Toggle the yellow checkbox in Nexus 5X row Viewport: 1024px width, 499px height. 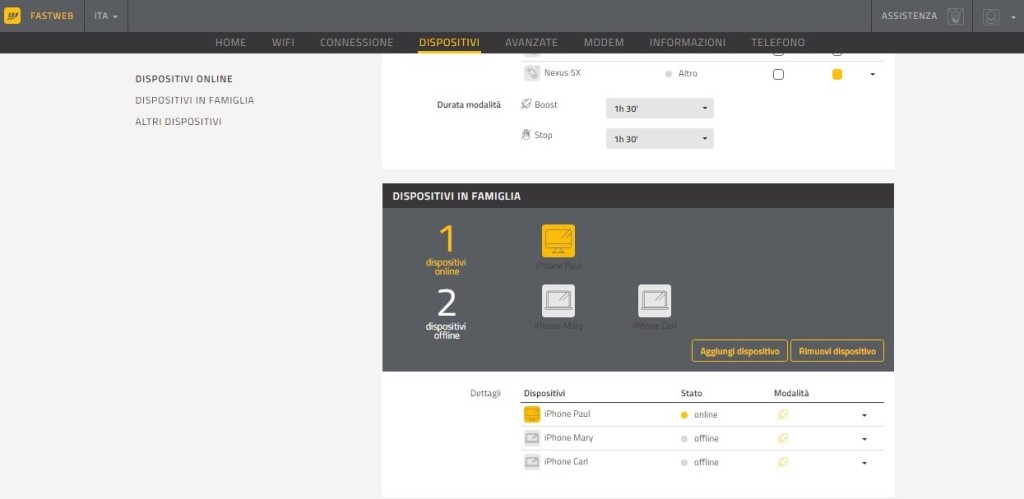pyautogui.click(x=837, y=74)
